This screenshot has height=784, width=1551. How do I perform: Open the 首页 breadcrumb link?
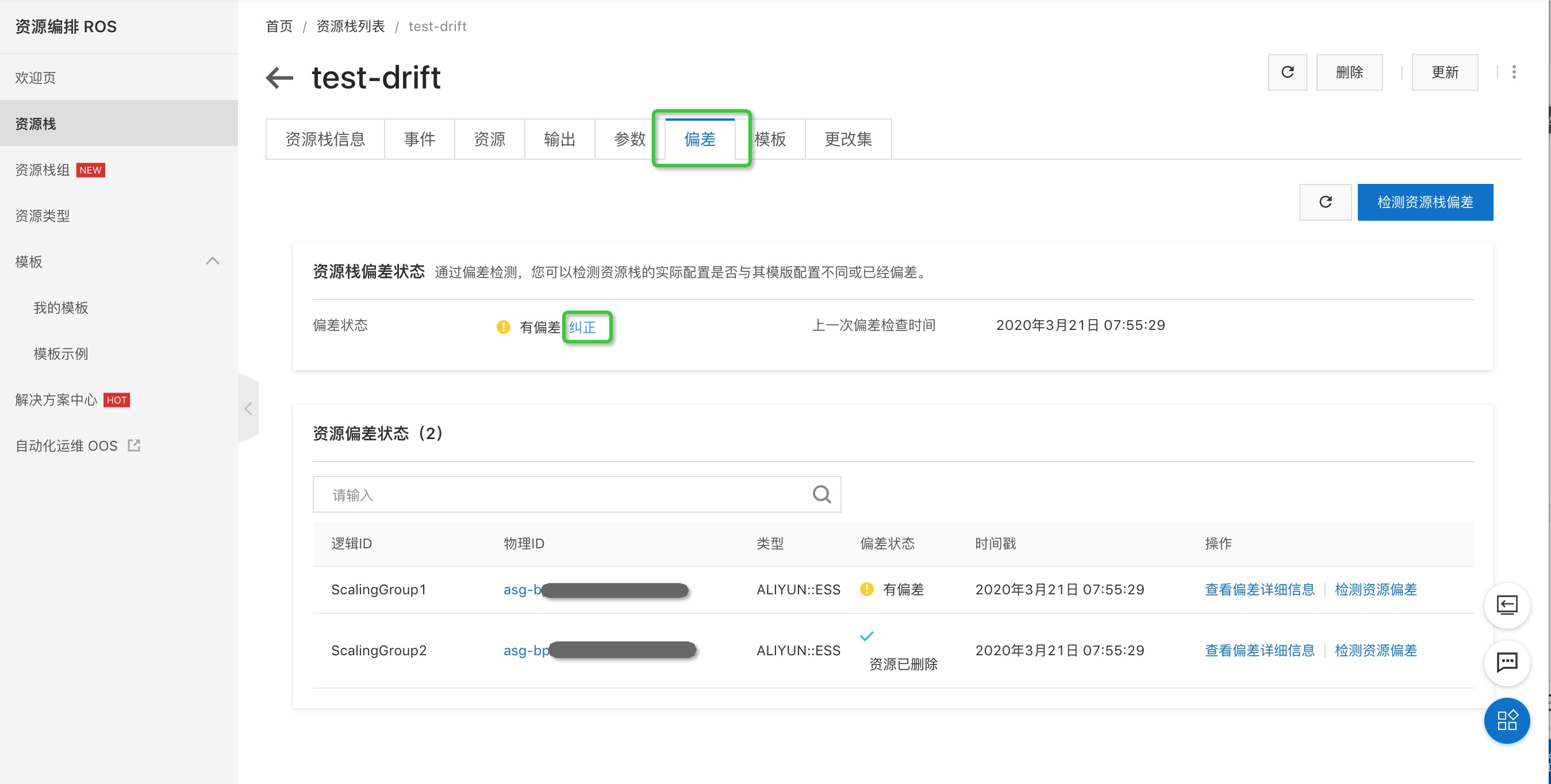(x=279, y=26)
